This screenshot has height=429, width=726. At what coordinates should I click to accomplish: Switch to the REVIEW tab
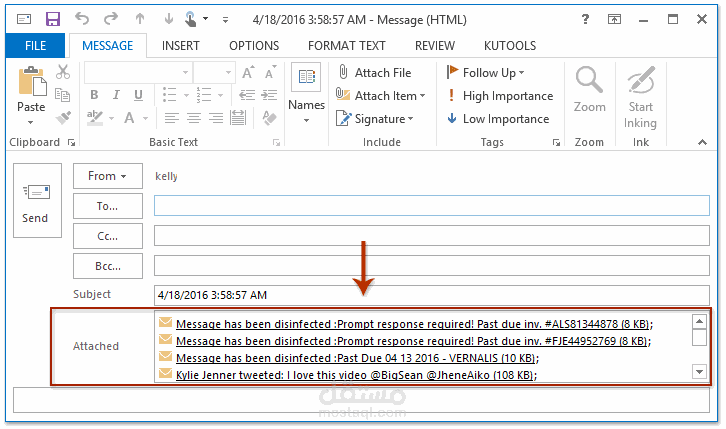435,46
